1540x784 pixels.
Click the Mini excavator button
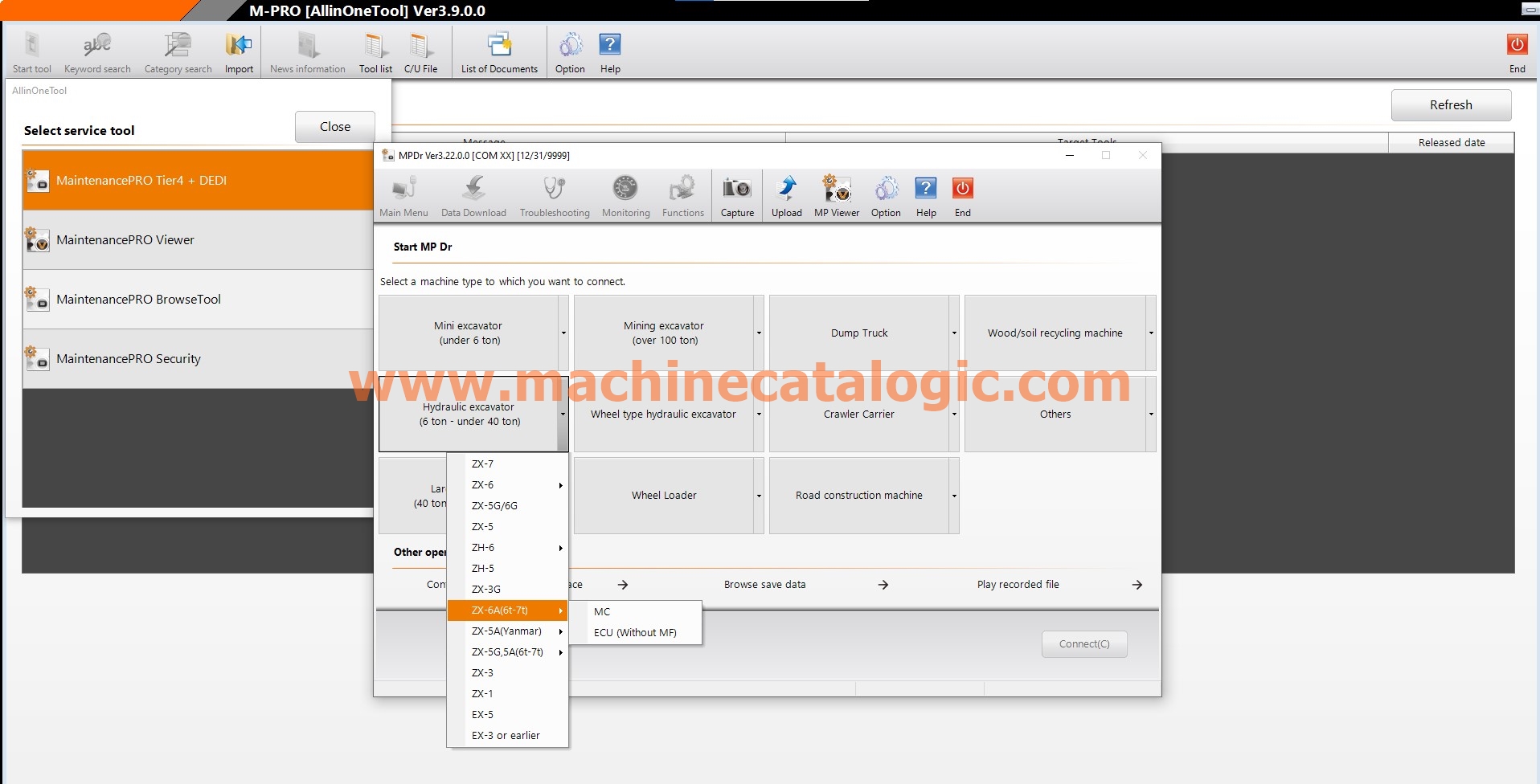[469, 333]
